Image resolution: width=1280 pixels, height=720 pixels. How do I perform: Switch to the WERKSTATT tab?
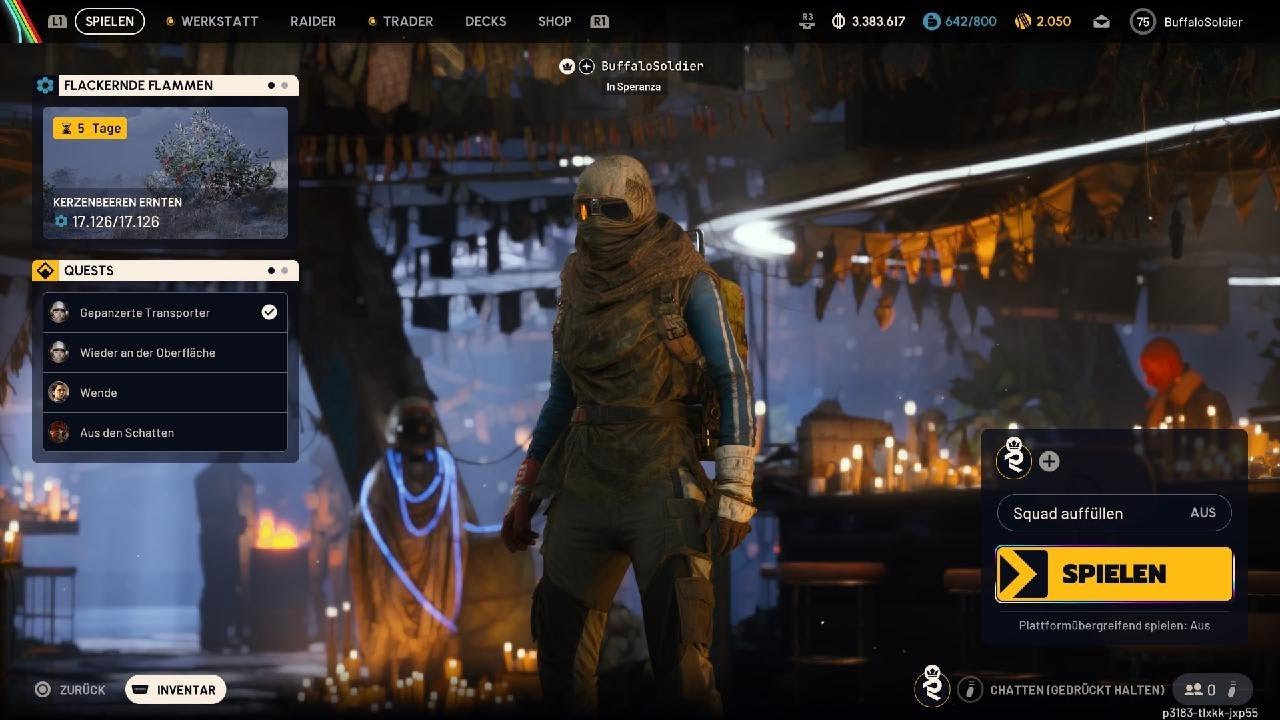[220, 21]
